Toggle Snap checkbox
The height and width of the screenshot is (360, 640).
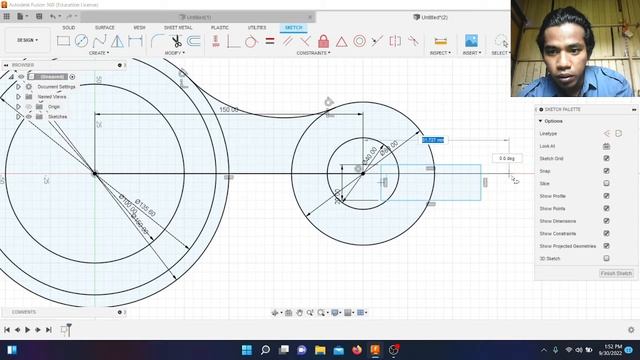coord(607,171)
